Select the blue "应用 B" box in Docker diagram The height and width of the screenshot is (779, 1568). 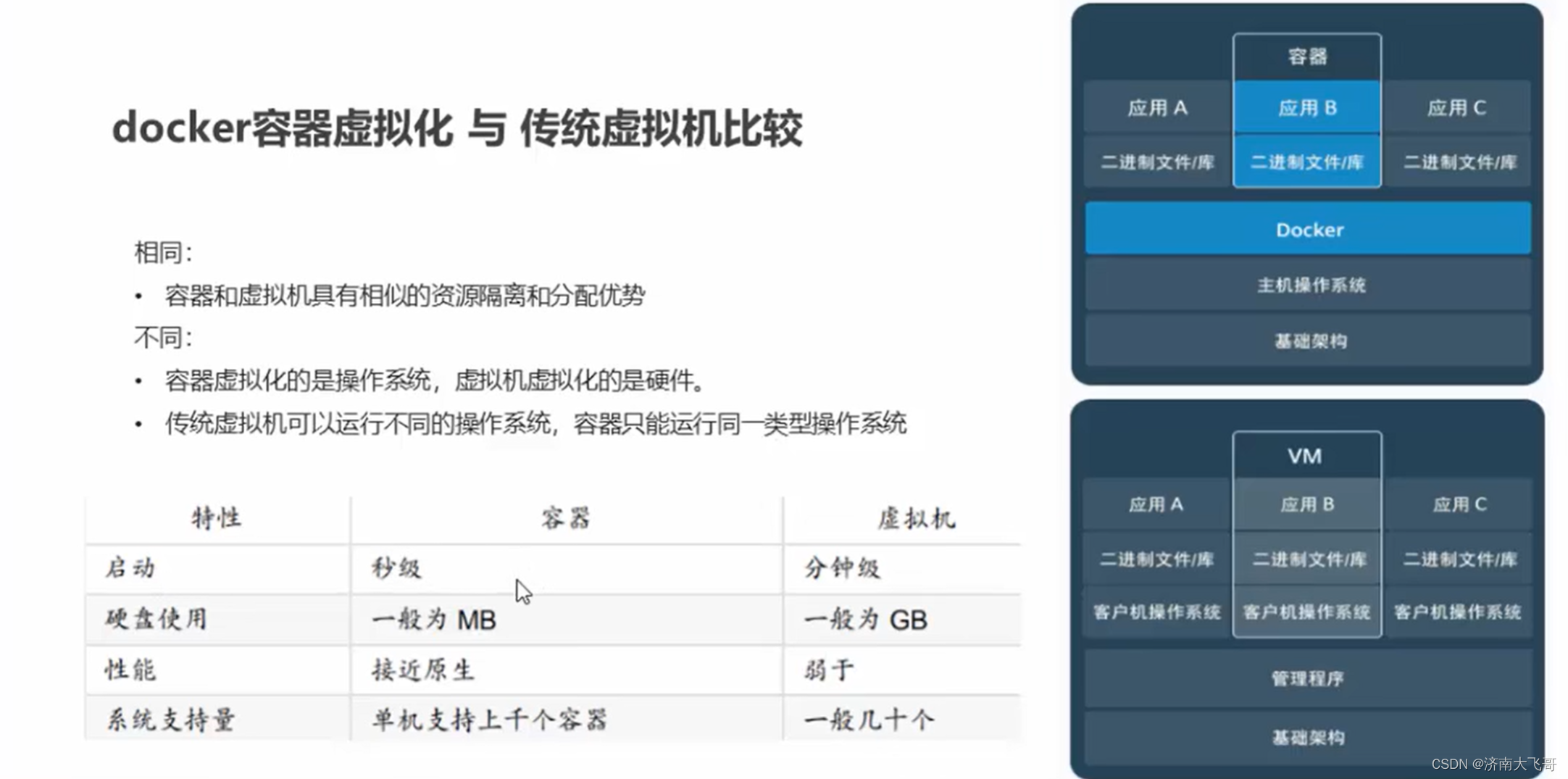click(x=1307, y=108)
